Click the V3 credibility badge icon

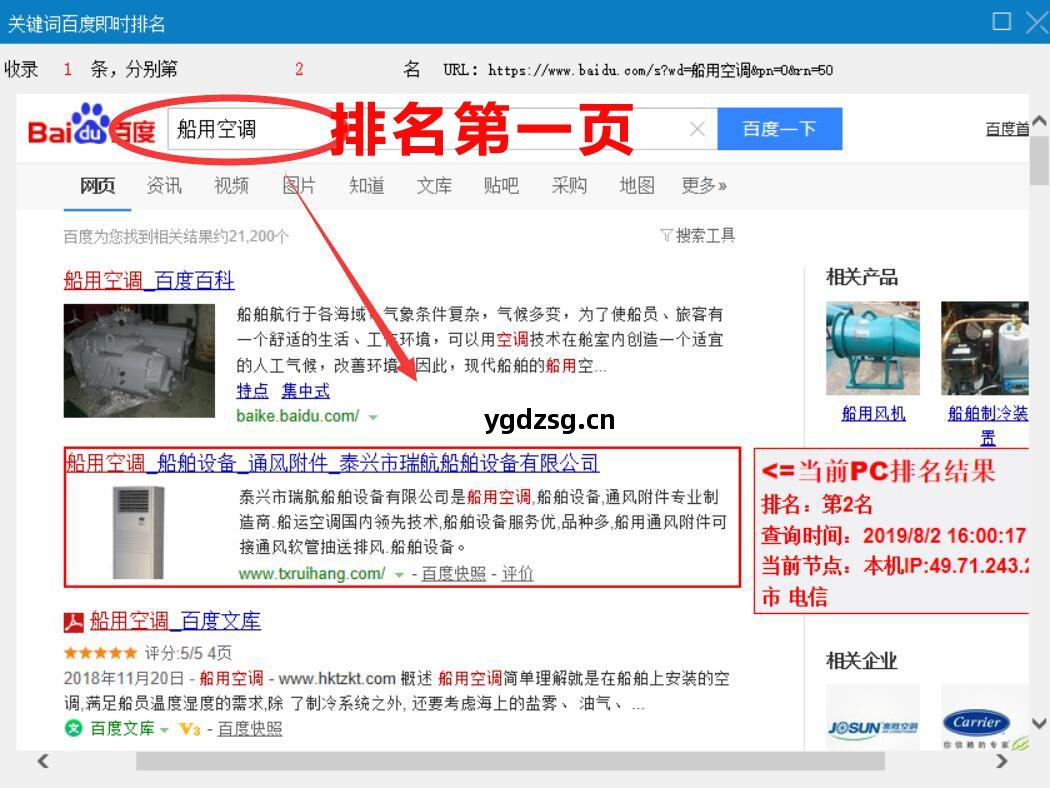189,729
